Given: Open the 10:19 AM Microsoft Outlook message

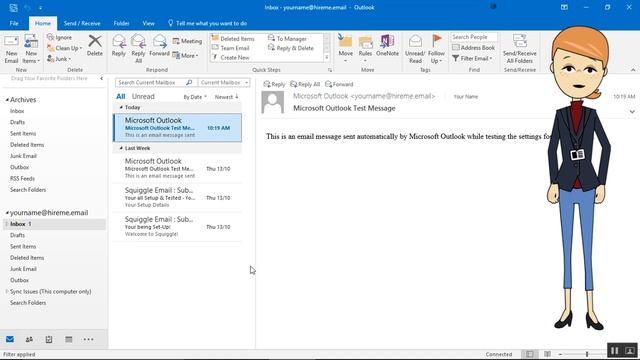Looking at the screenshot, I should point(177,128).
